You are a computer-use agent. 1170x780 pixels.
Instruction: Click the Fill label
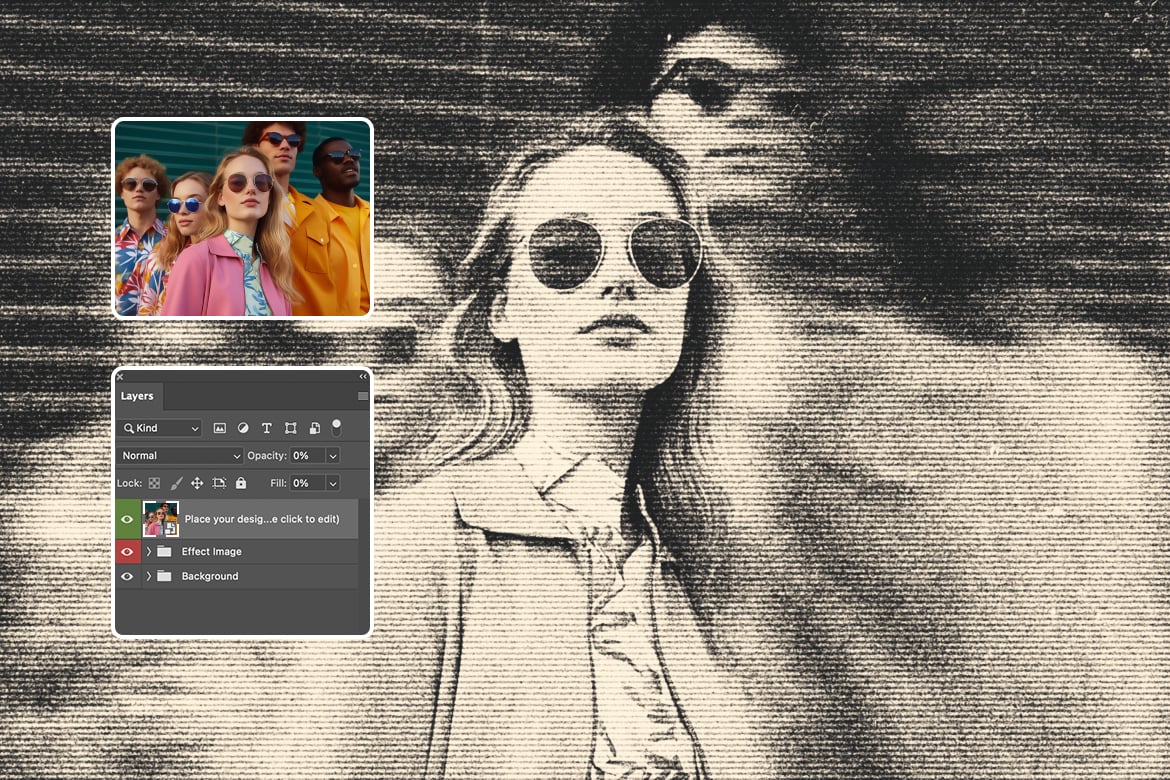pyautogui.click(x=278, y=483)
